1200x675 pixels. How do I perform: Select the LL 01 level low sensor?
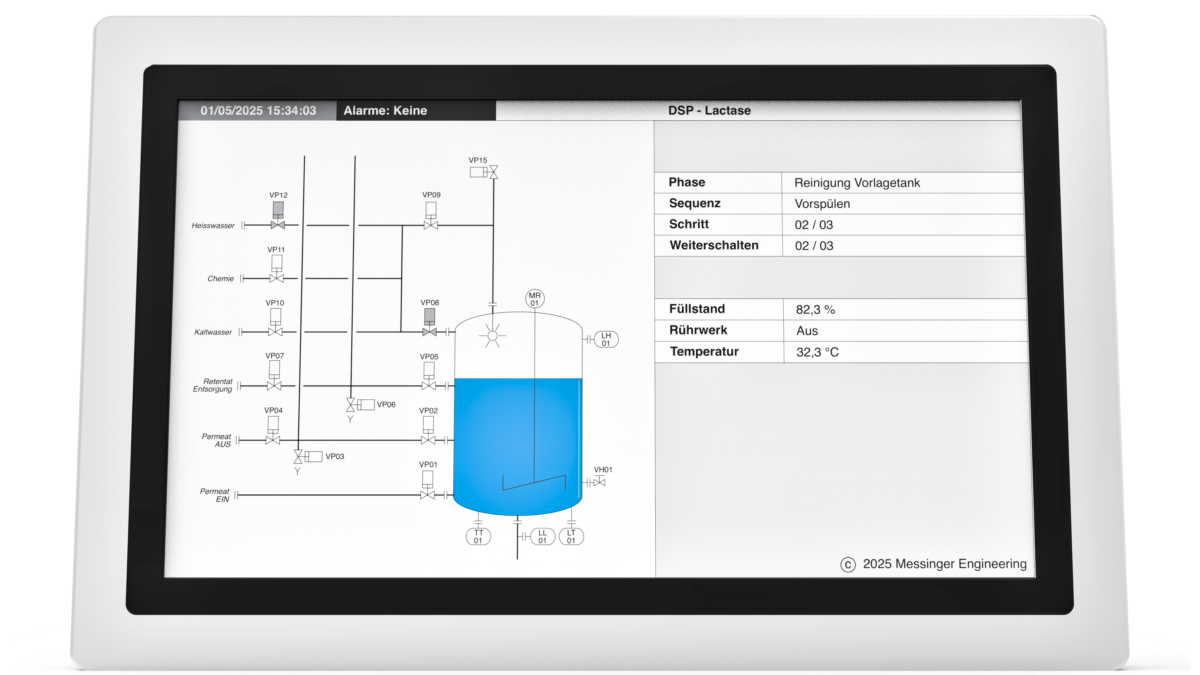click(x=541, y=536)
